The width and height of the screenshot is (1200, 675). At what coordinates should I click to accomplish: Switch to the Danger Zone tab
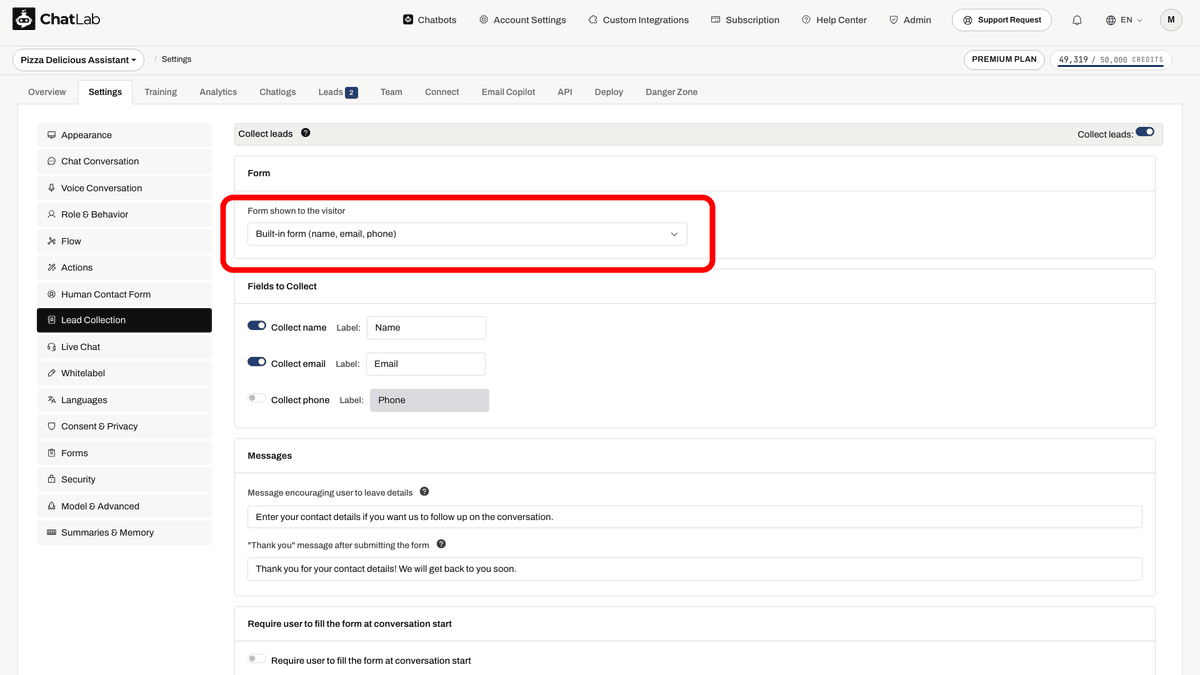671,92
